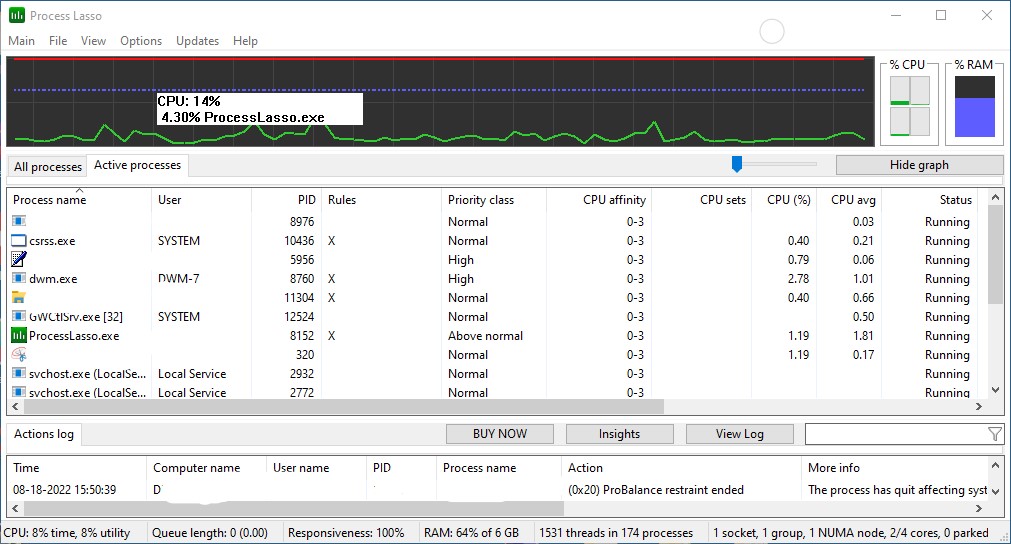This screenshot has width=1011, height=544.
Task: Click the 'Above normal' priority cell
Action: click(x=486, y=336)
